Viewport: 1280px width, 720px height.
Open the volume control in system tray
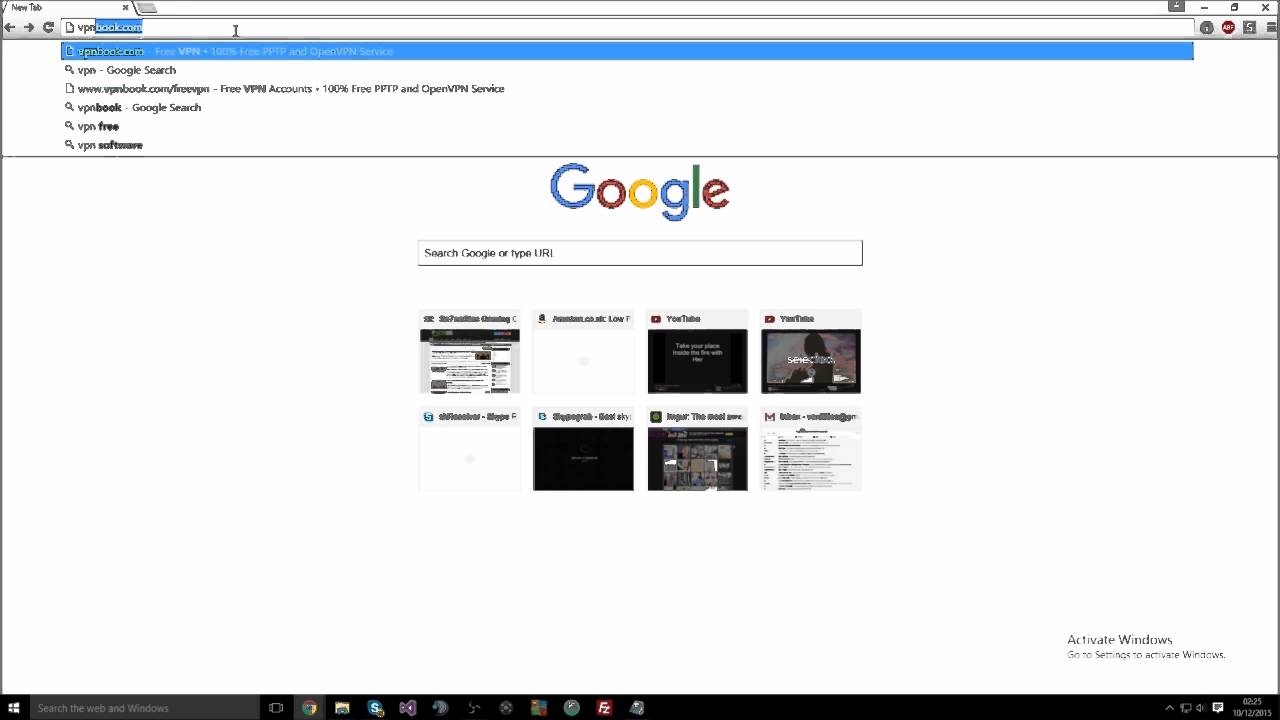[x=1201, y=708]
